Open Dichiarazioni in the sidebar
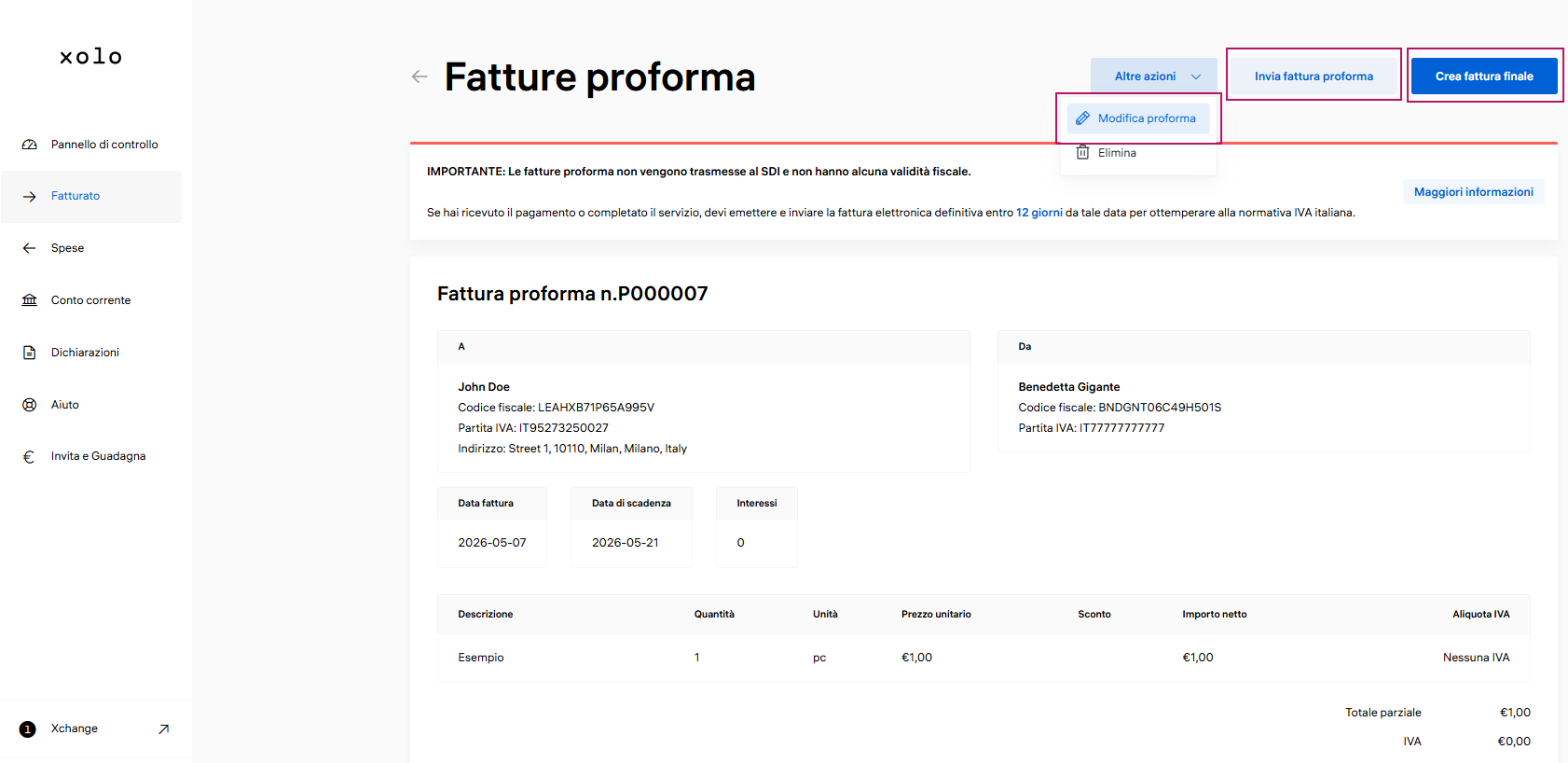Screen dimensions: 1568x763 91,353
